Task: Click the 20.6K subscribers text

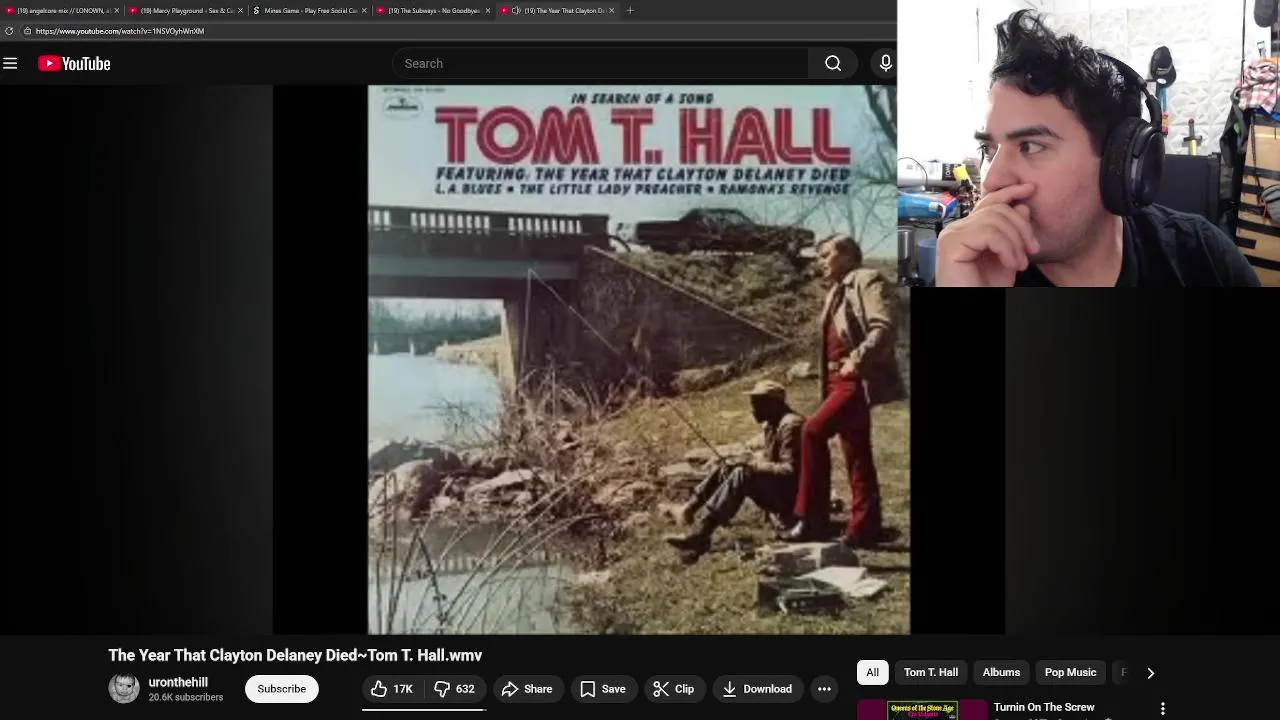Action: click(x=186, y=697)
